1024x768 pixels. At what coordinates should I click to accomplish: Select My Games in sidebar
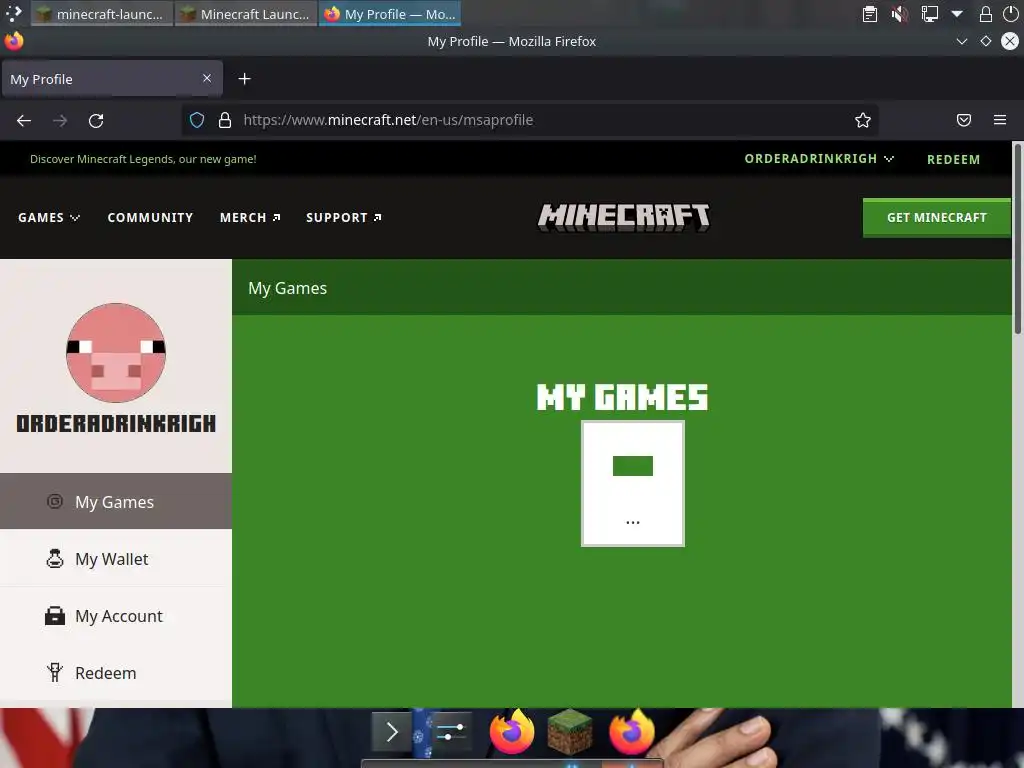click(x=116, y=502)
